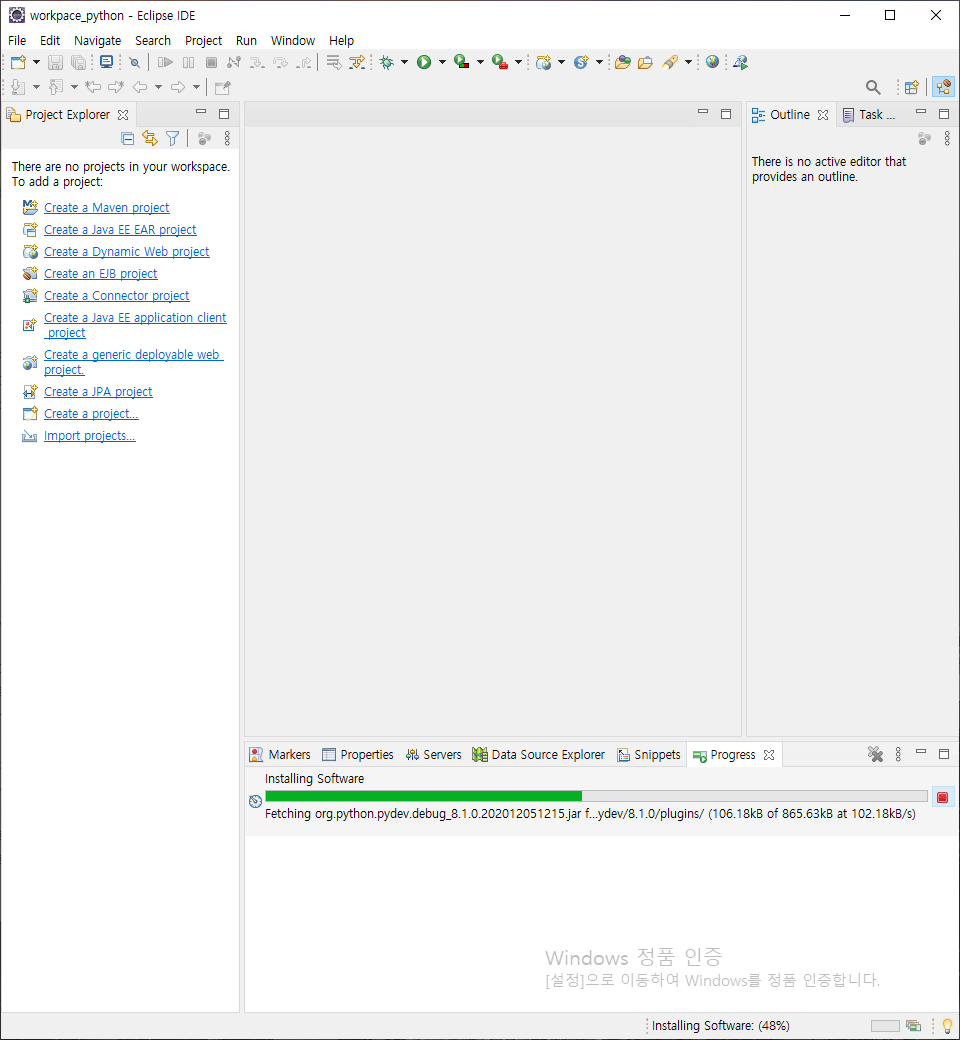Click the Open Task folder icon

pyautogui.click(x=646, y=62)
